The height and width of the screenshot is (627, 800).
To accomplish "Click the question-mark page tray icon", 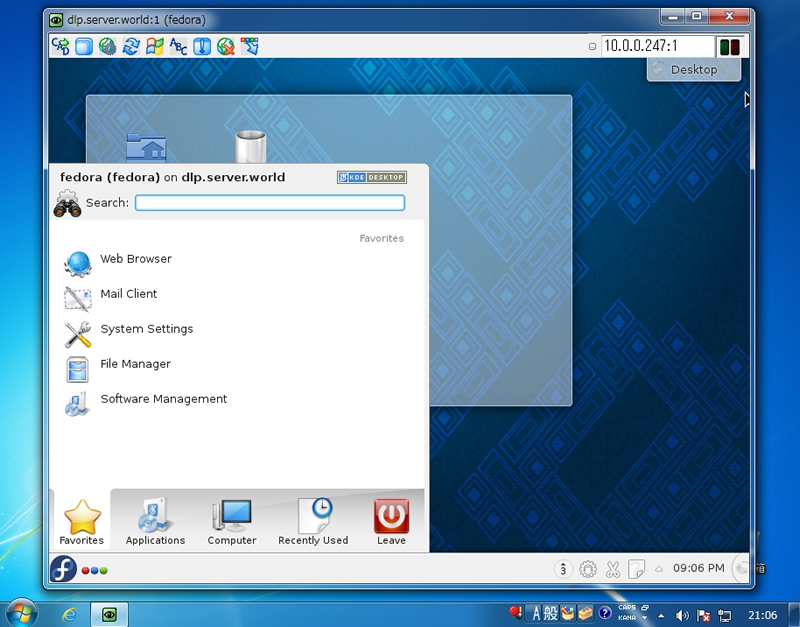I will (x=636, y=568).
